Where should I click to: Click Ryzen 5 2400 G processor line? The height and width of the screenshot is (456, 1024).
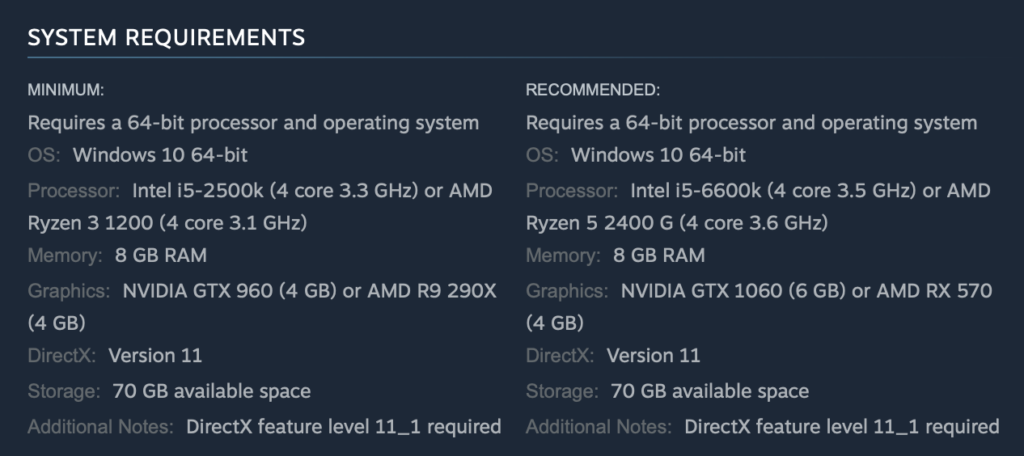click(x=677, y=223)
